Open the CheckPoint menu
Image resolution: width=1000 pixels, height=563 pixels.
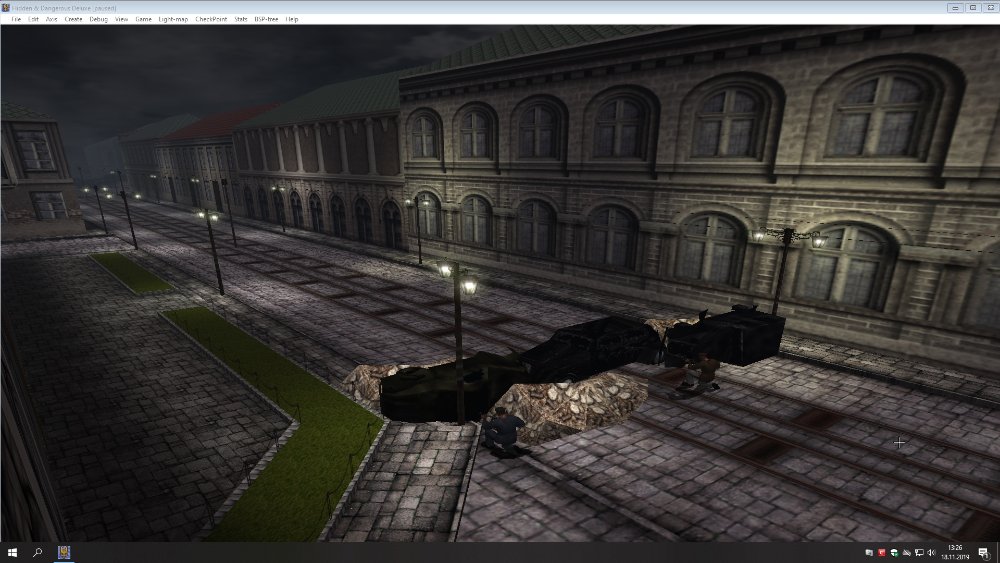[211, 19]
